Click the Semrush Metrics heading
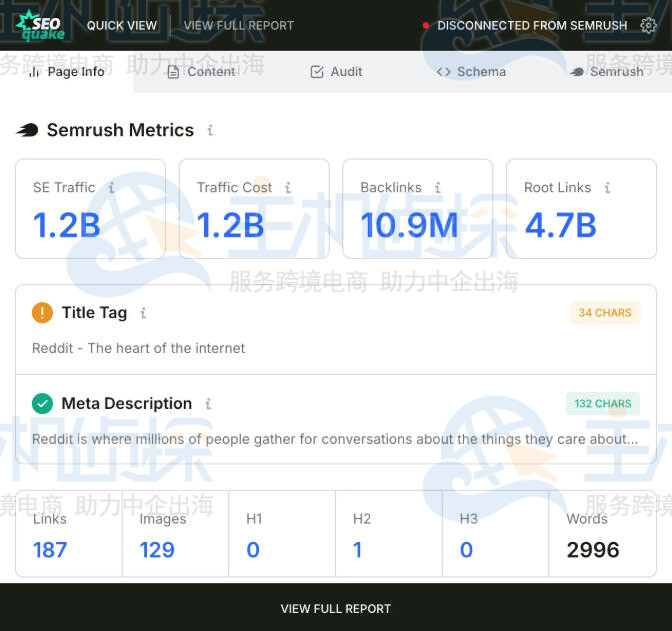Viewport: 672px width, 631px height. coord(120,130)
